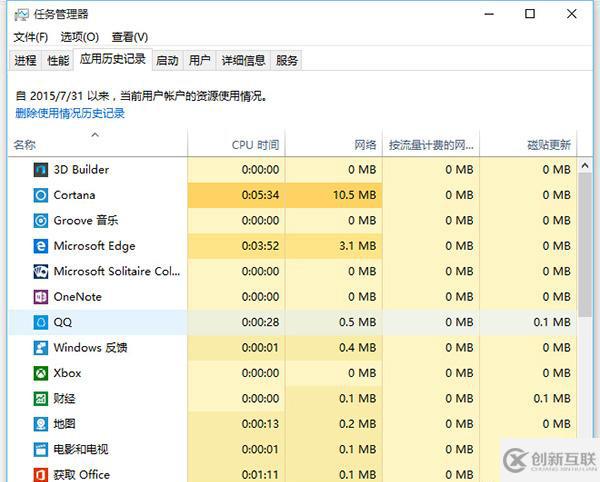Select the 获取 Office row name
This screenshot has height=482, width=600.
click(x=82, y=475)
